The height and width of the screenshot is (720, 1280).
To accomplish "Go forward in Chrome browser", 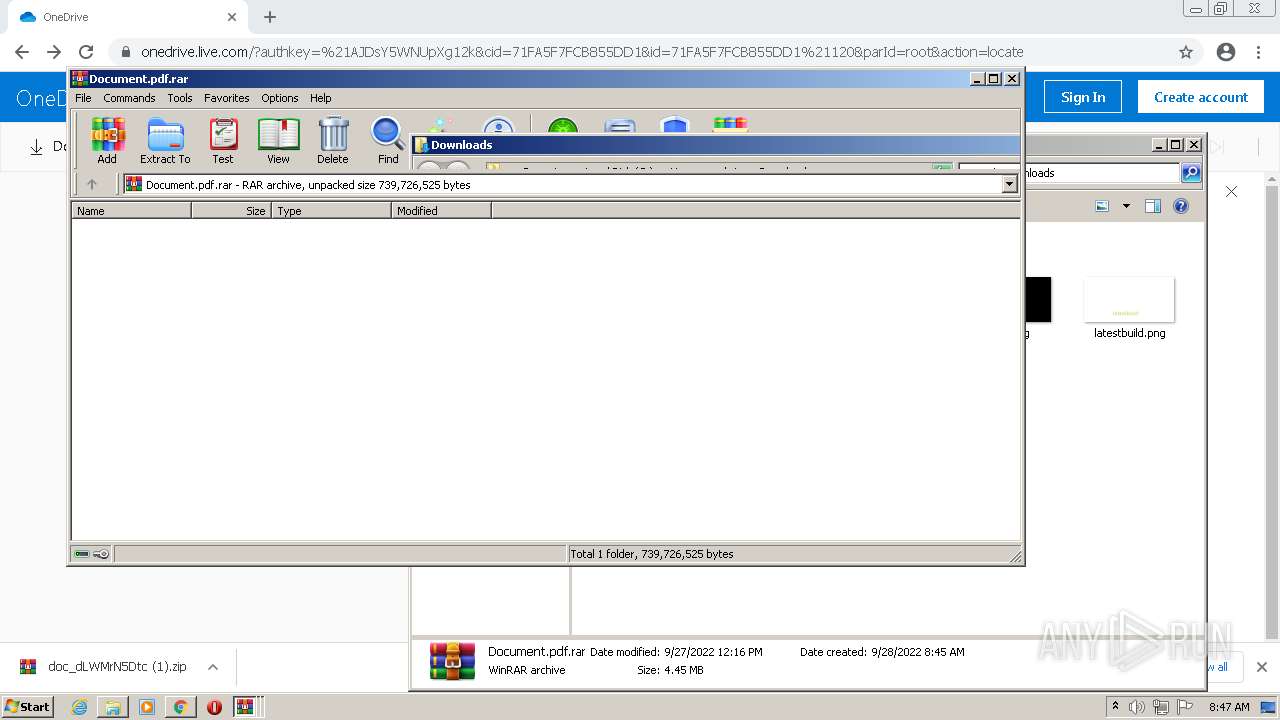I will point(54,52).
